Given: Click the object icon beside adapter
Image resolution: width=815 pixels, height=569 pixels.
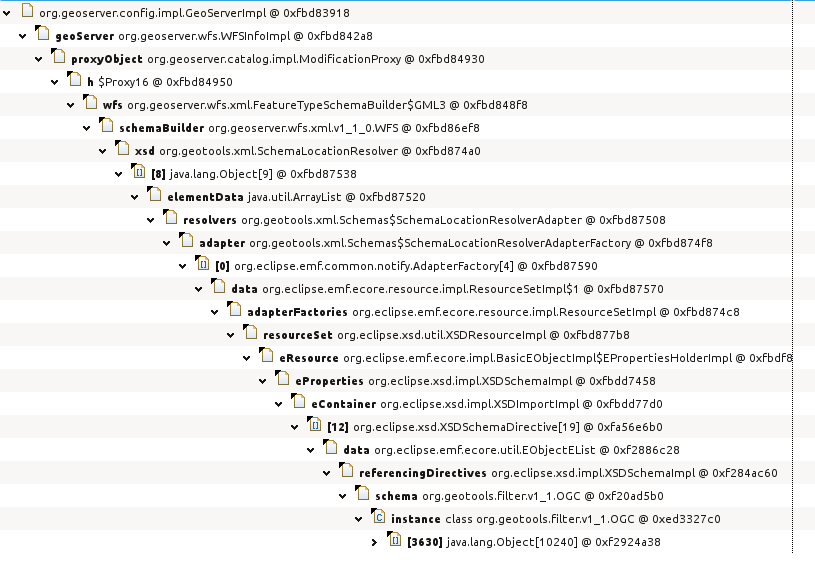Looking at the screenshot, I should click(187, 240).
